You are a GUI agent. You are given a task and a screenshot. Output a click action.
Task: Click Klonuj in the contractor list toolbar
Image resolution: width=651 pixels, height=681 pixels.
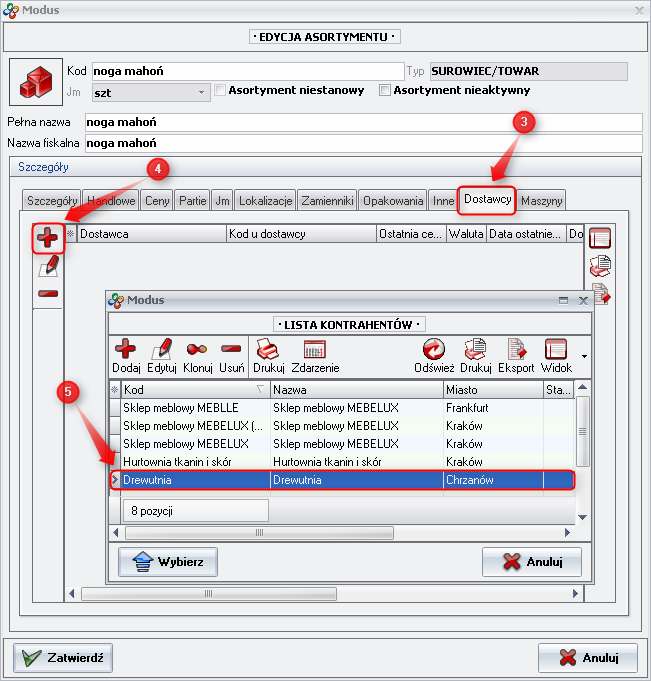pyautogui.click(x=197, y=356)
